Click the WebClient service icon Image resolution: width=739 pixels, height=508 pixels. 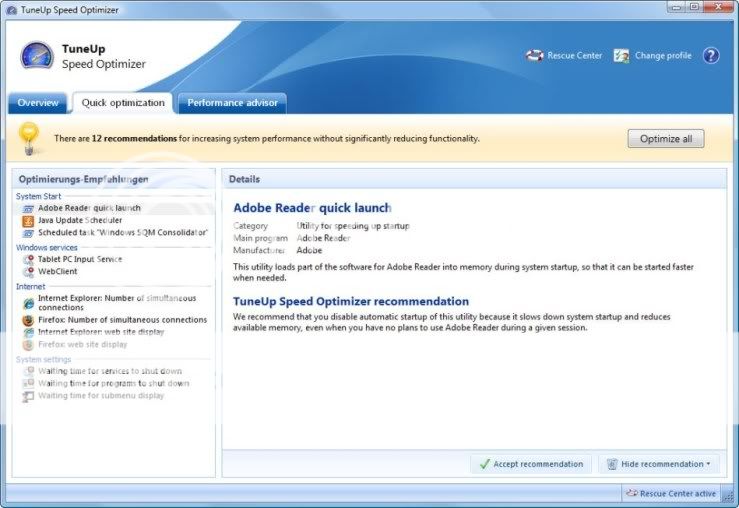(x=28, y=271)
